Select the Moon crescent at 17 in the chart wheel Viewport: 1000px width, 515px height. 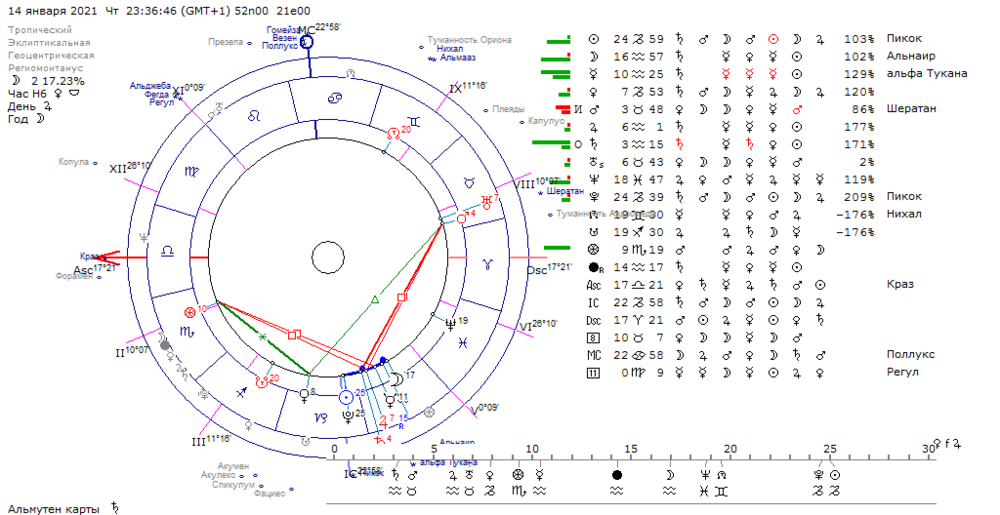click(397, 379)
